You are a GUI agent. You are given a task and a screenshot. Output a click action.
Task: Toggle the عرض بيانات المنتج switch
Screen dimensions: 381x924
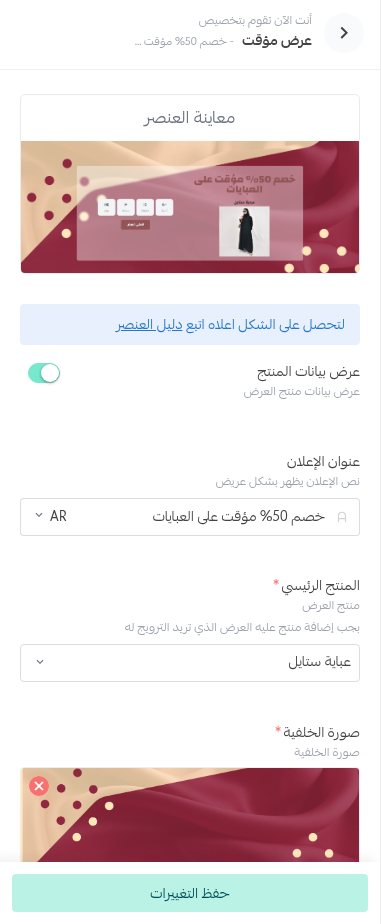(44, 373)
